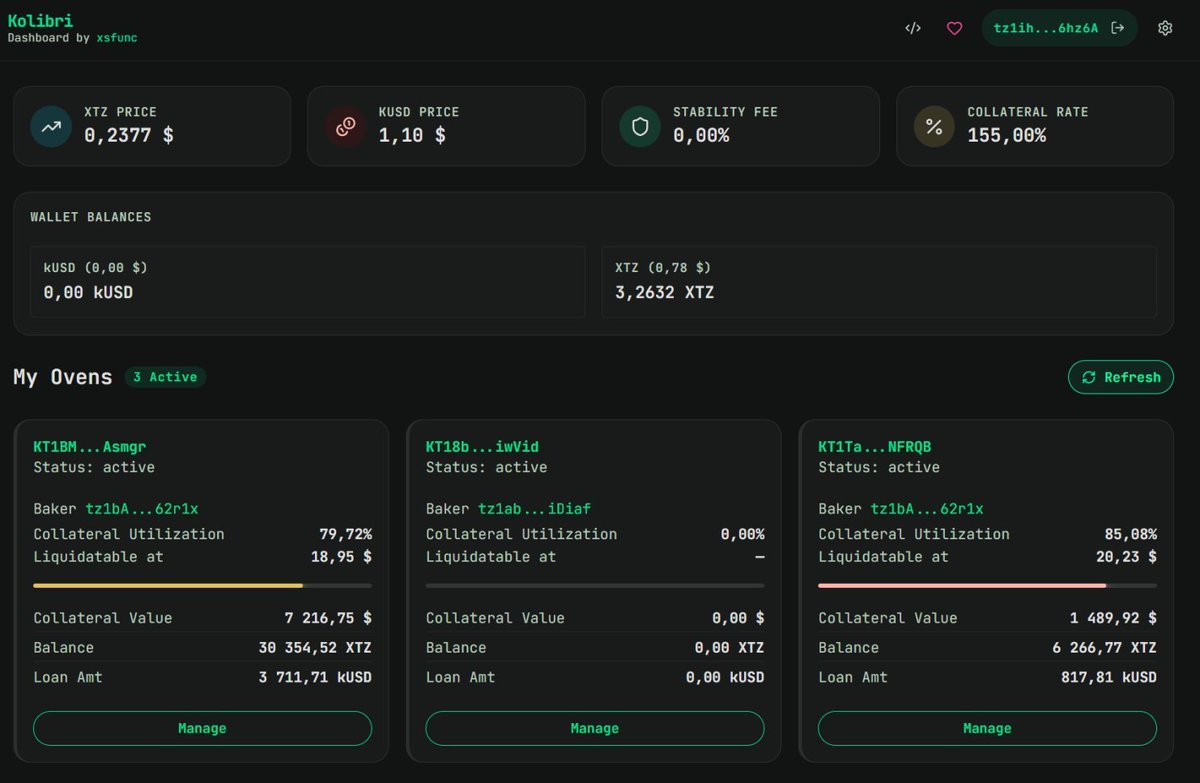The height and width of the screenshot is (783, 1200).
Task: Click the Refresh ovens button
Action: point(1120,377)
